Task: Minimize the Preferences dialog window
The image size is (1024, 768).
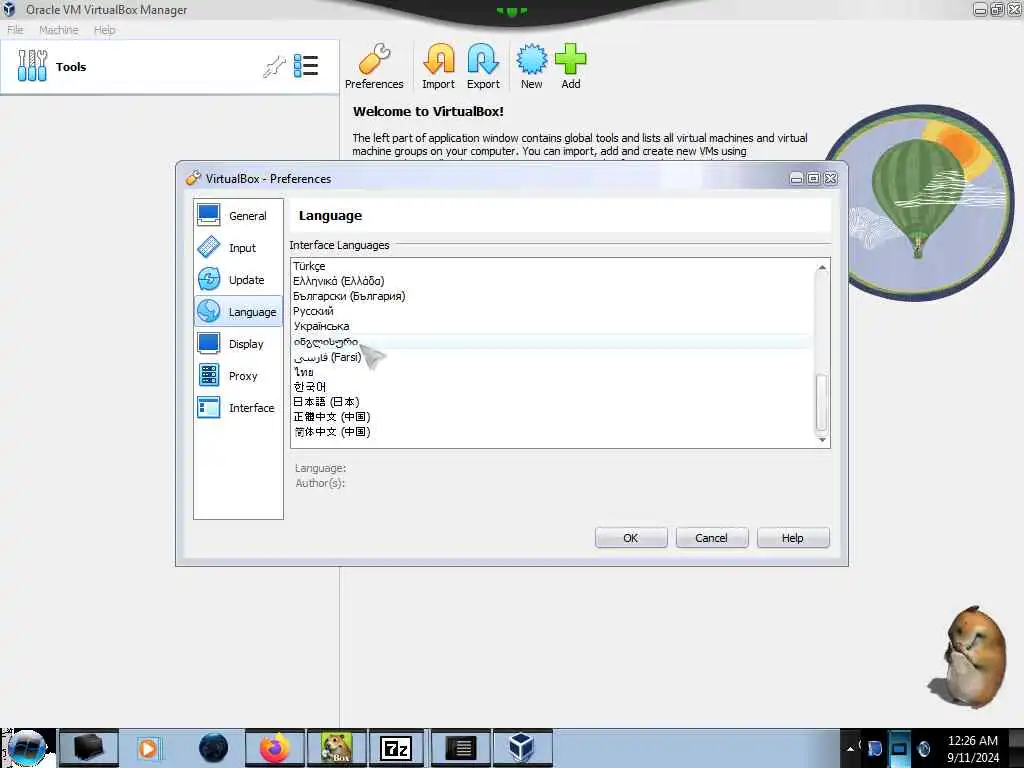Action: coord(796,178)
